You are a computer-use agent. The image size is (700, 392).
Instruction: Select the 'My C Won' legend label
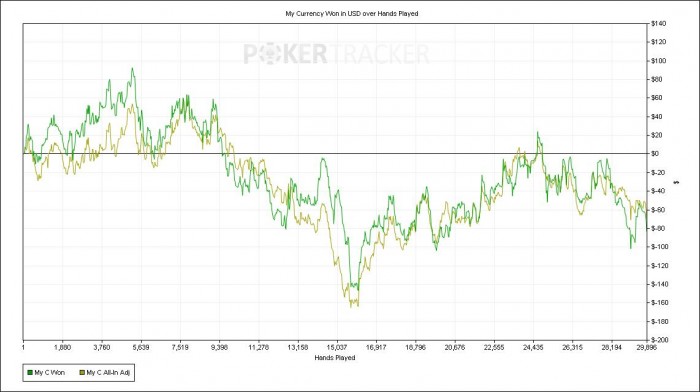tap(50, 372)
